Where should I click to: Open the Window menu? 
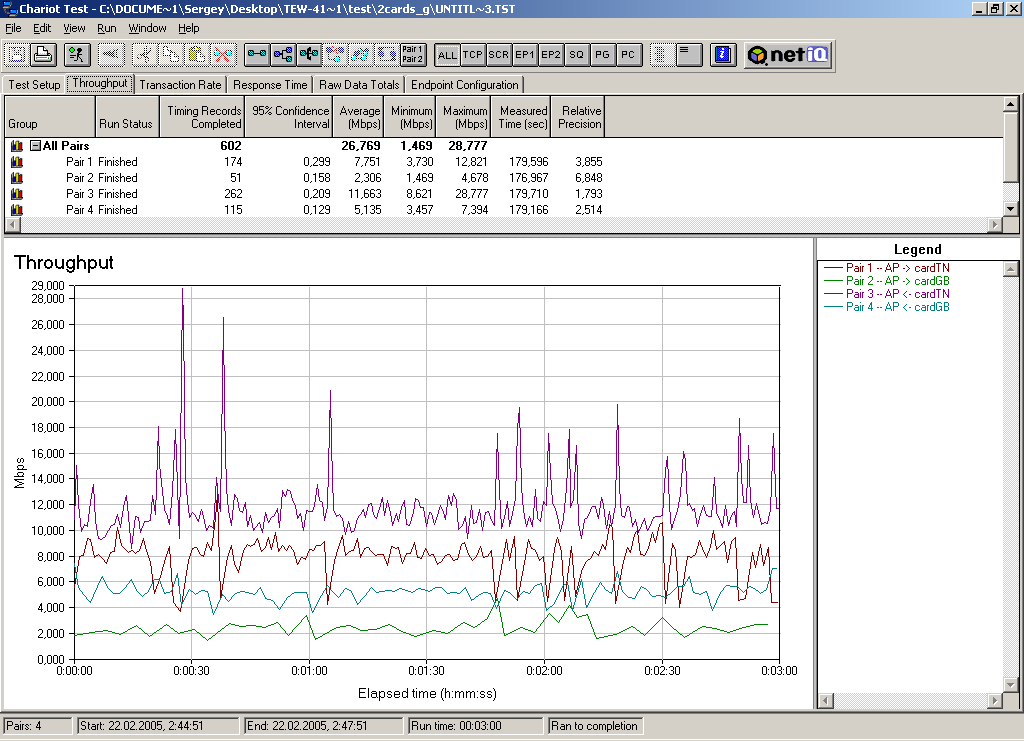(x=147, y=29)
